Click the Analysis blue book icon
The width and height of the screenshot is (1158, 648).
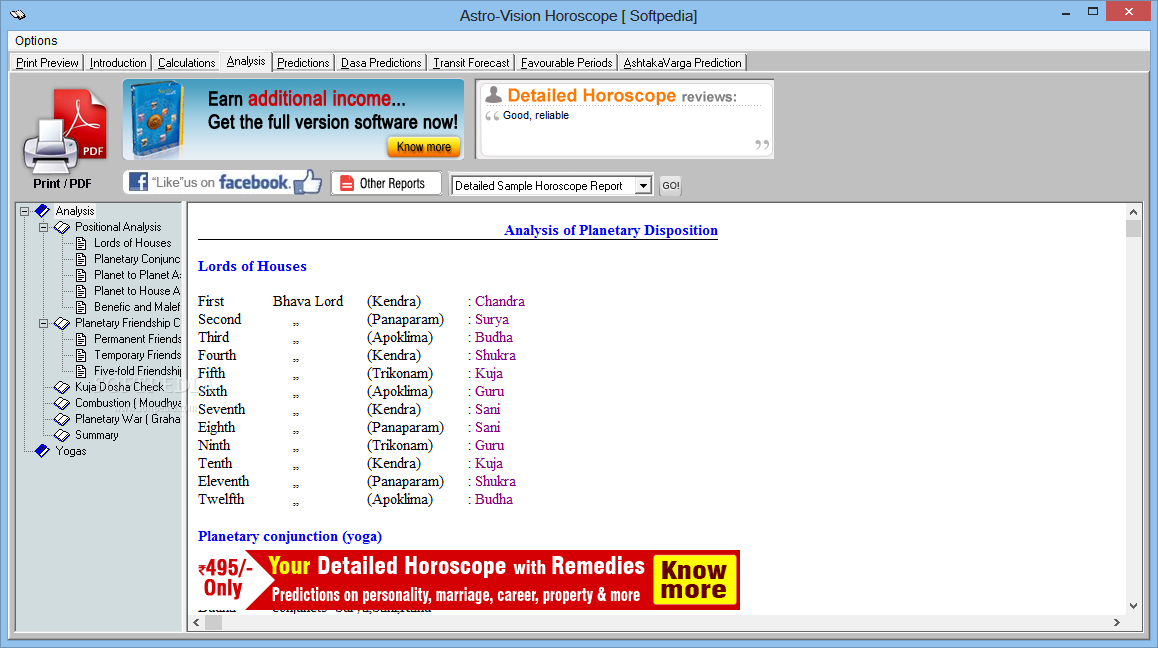coord(42,211)
